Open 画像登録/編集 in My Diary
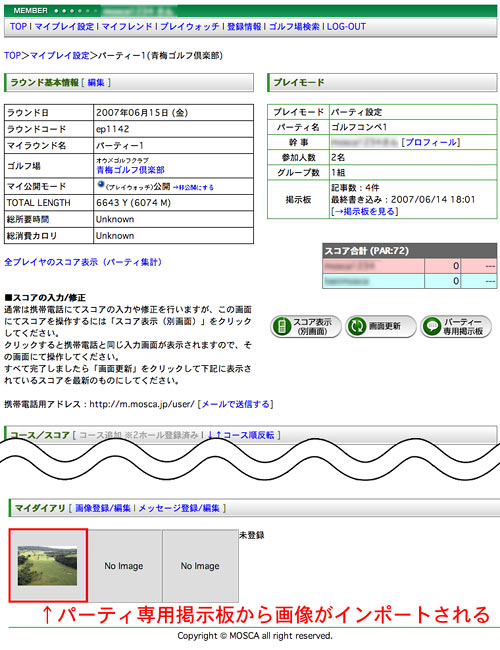The height and width of the screenshot is (650, 500). tap(103, 508)
